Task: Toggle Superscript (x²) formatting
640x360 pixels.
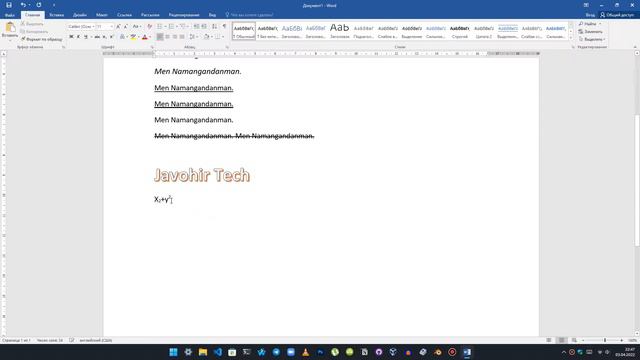Action: 111,37
